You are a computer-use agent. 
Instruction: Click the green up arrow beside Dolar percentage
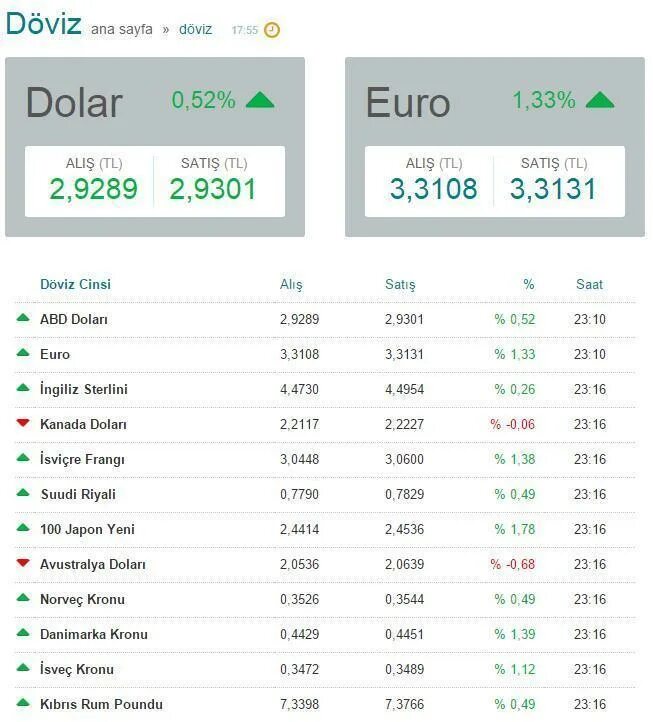coord(260,100)
